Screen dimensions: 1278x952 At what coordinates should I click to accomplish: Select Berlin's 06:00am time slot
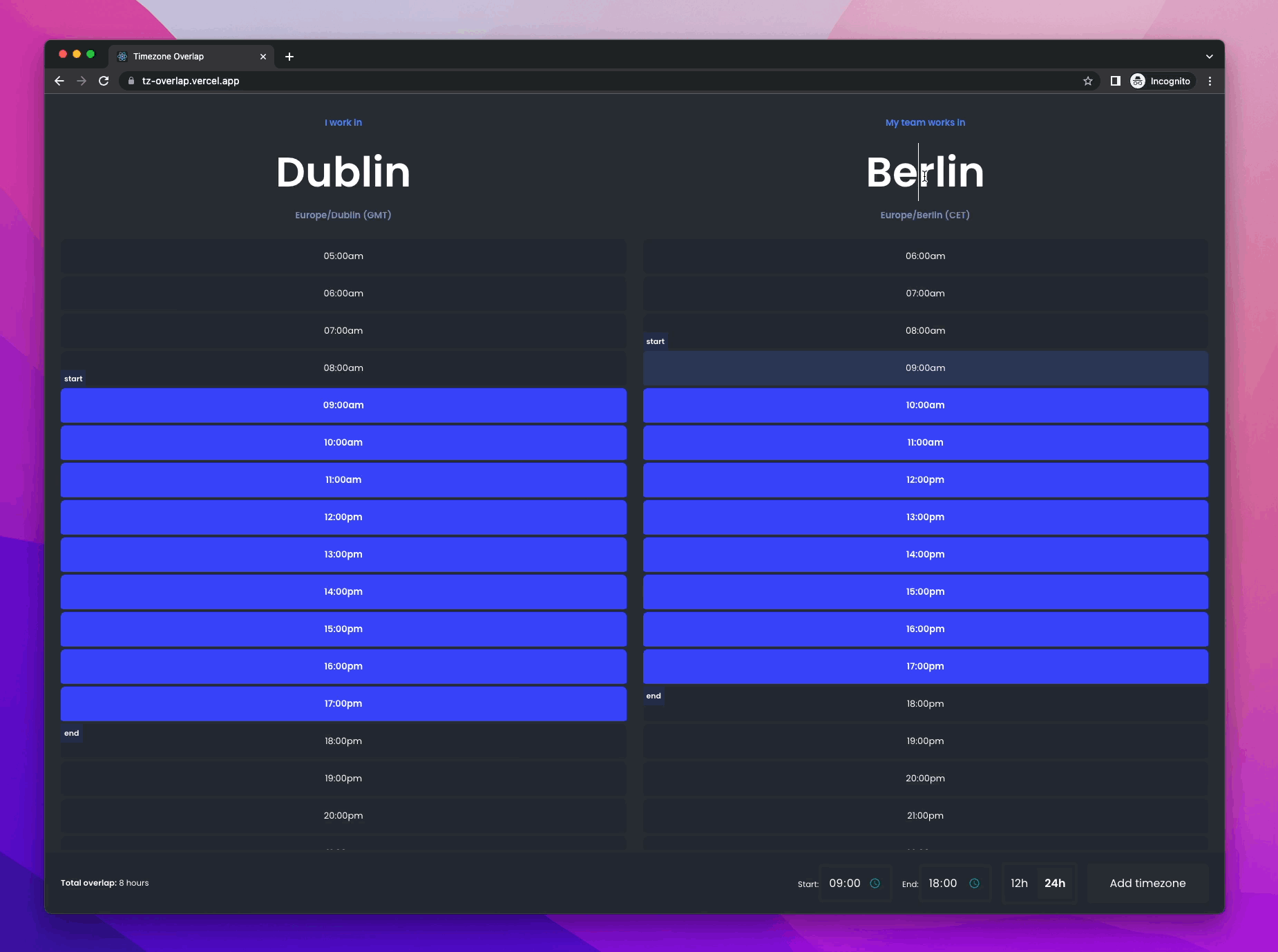pyautogui.click(x=925, y=256)
